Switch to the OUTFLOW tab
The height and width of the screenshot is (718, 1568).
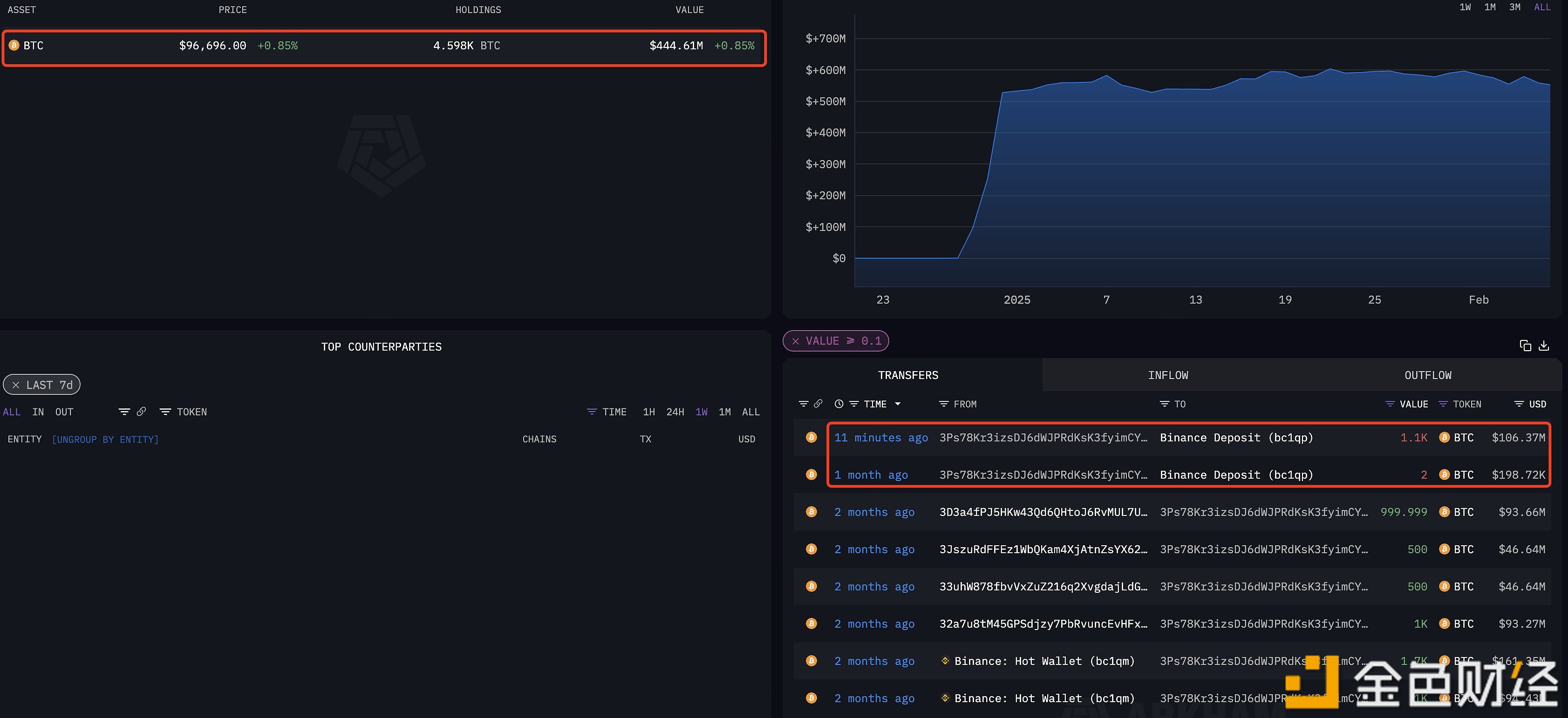(1427, 375)
